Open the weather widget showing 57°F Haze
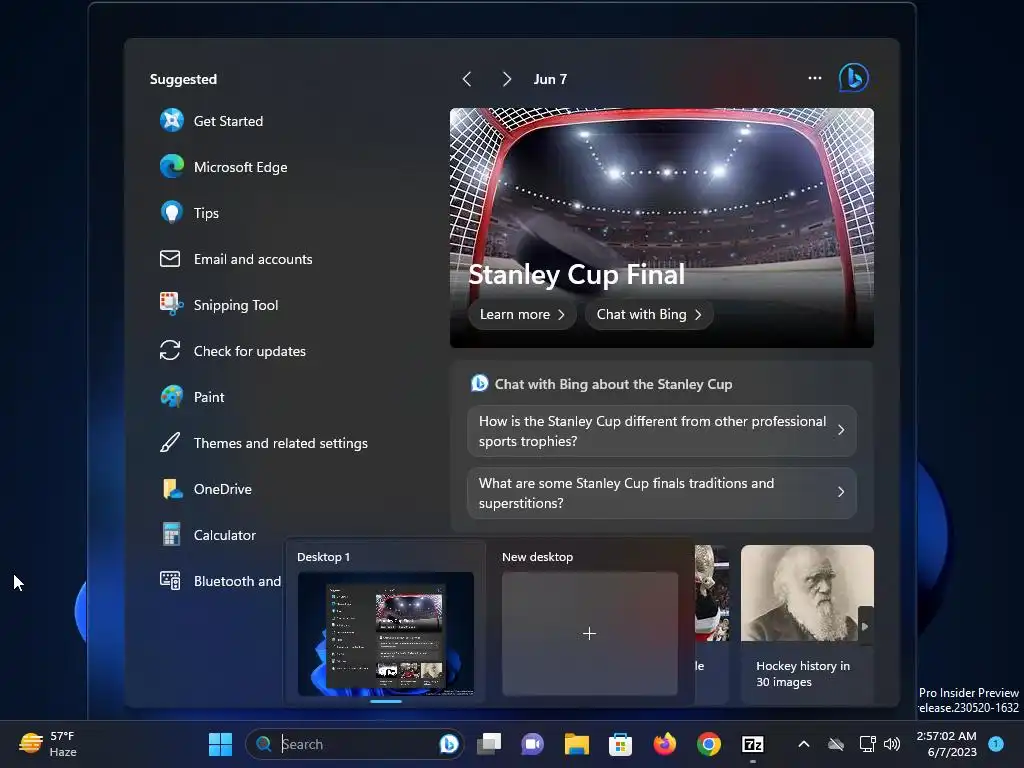 48,744
